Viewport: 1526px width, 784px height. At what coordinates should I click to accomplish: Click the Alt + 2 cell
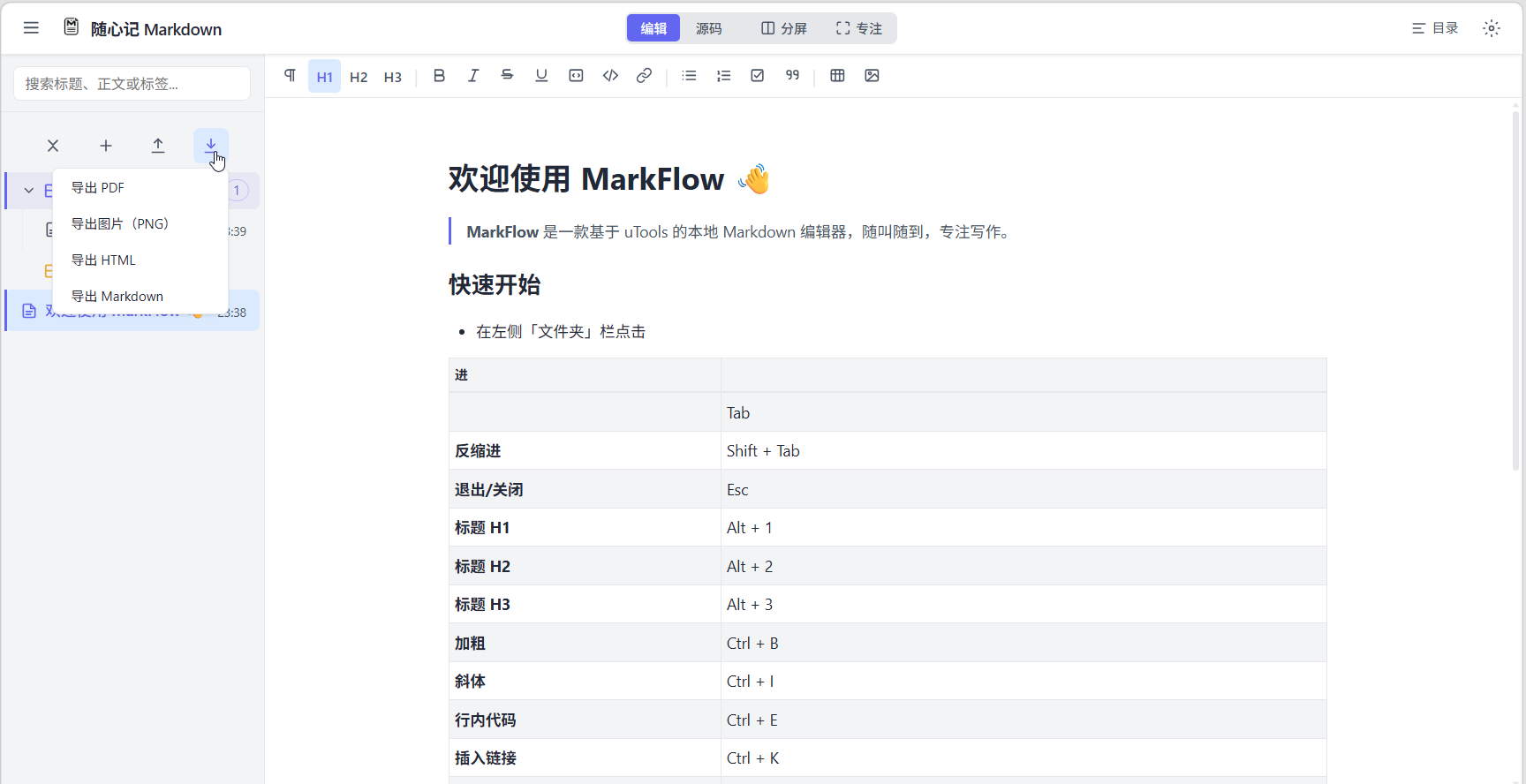(x=1024, y=567)
